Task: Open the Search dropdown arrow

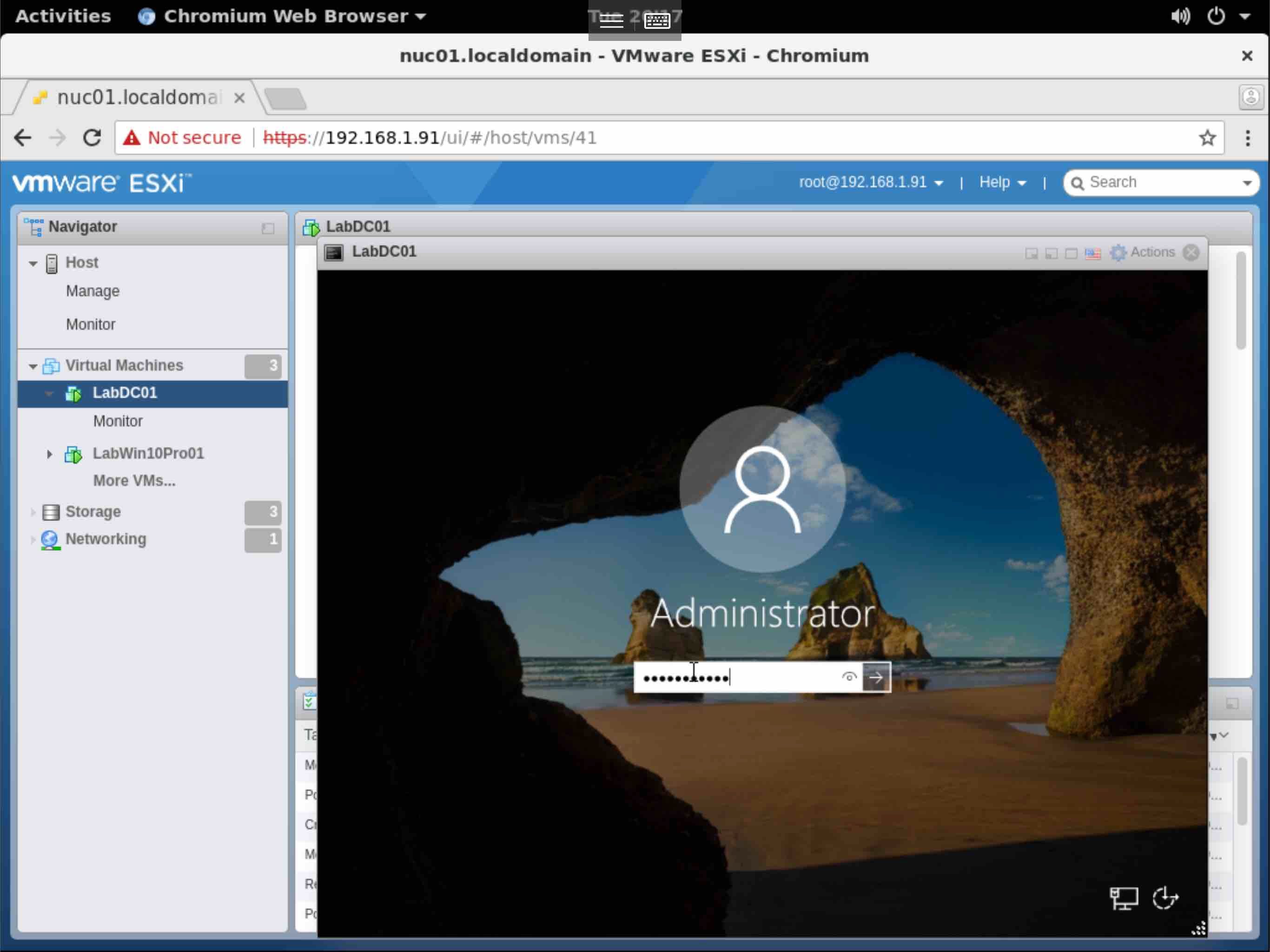Action: coord(1246,183)
